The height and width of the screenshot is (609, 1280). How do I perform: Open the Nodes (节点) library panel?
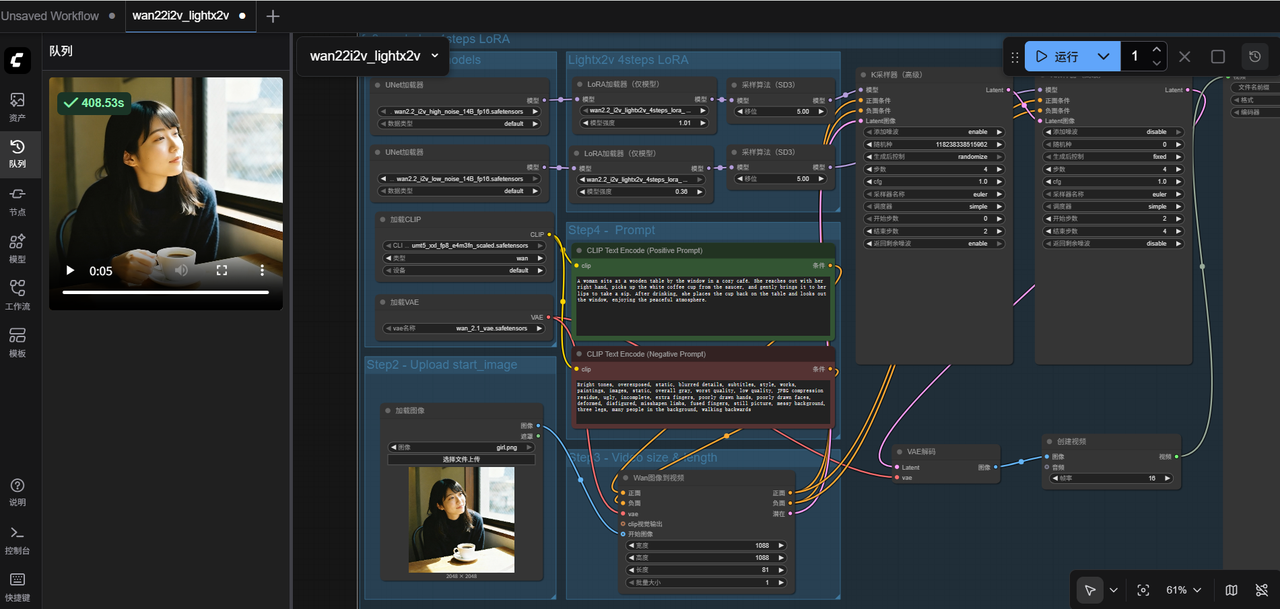tap(17, 200)
